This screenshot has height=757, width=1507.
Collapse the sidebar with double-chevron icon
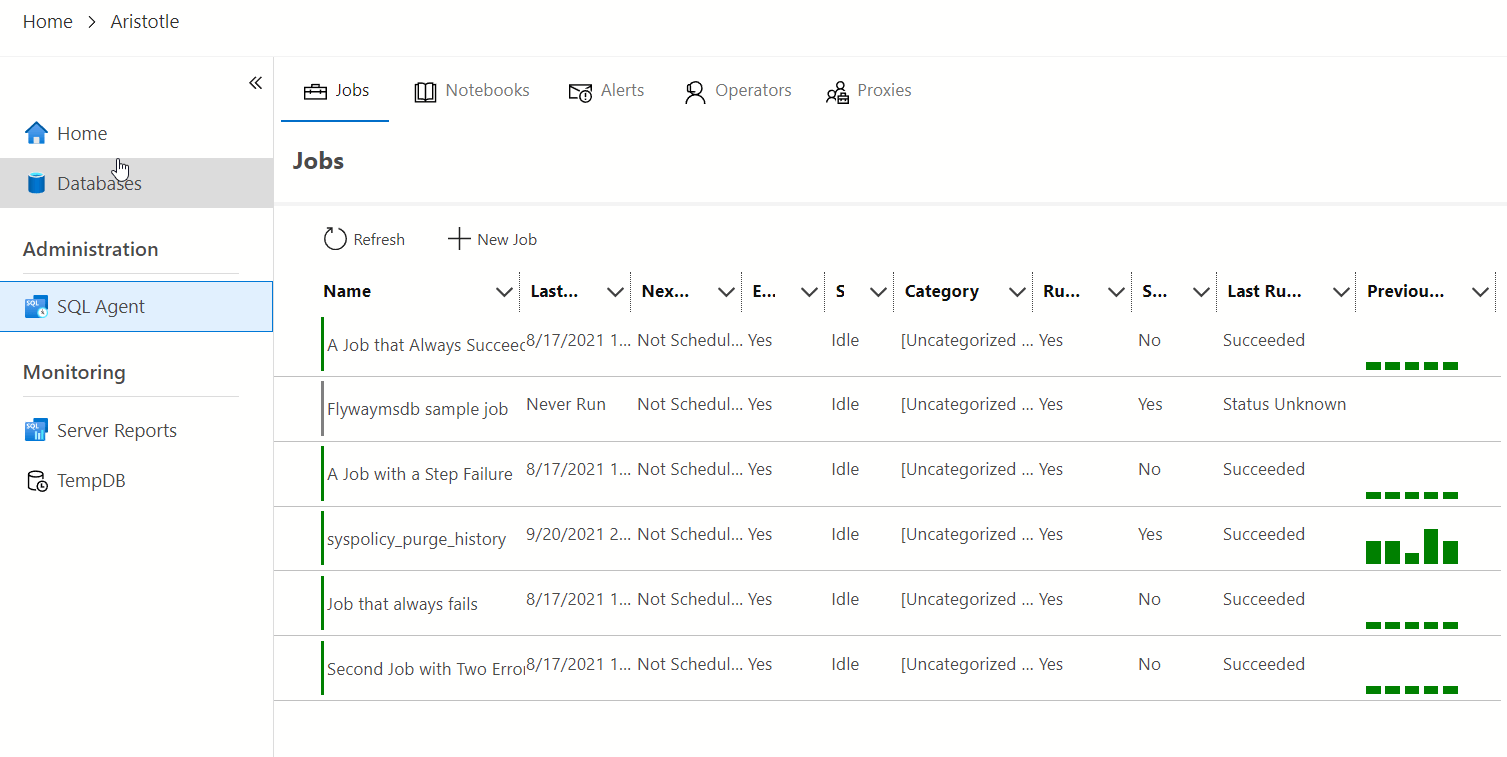point(255,83)
